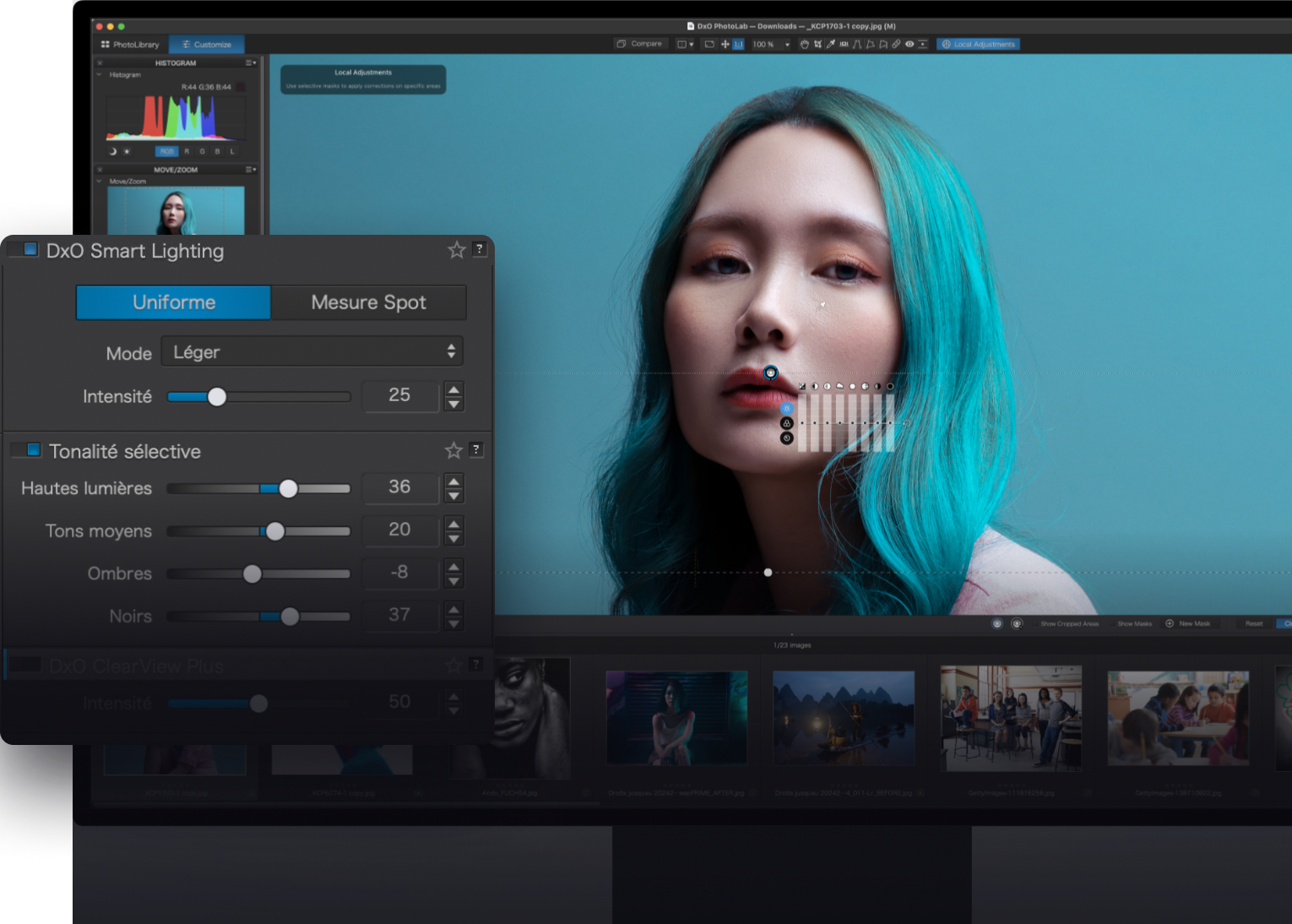Click the Tons moyens value field
The height and width of the screenshot is (924, 1292).
pyautogui.click(x=400, y=530)
